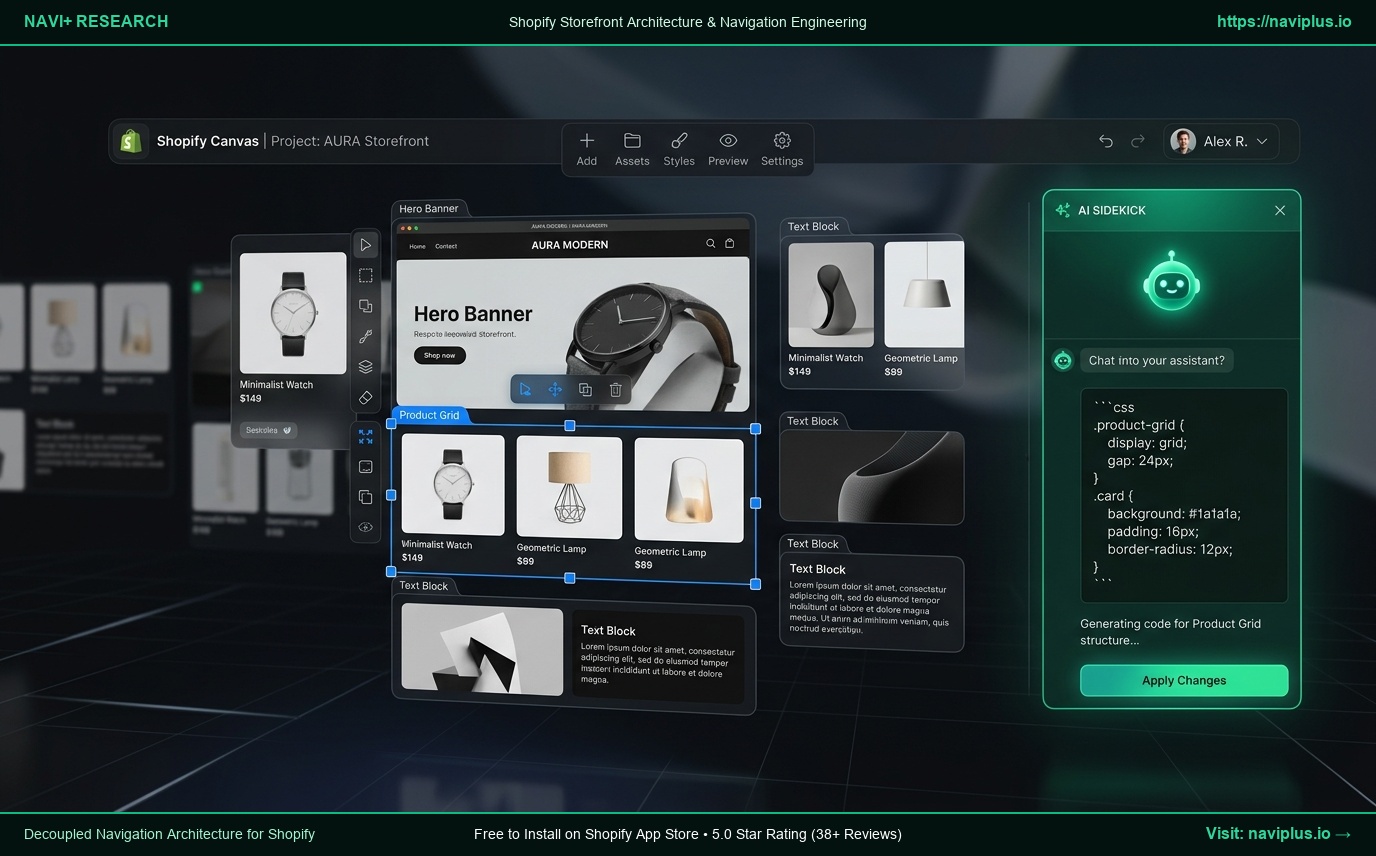Open the Alex R. account dropdown
This screenshot has width=1376, height=856.
1221,141
